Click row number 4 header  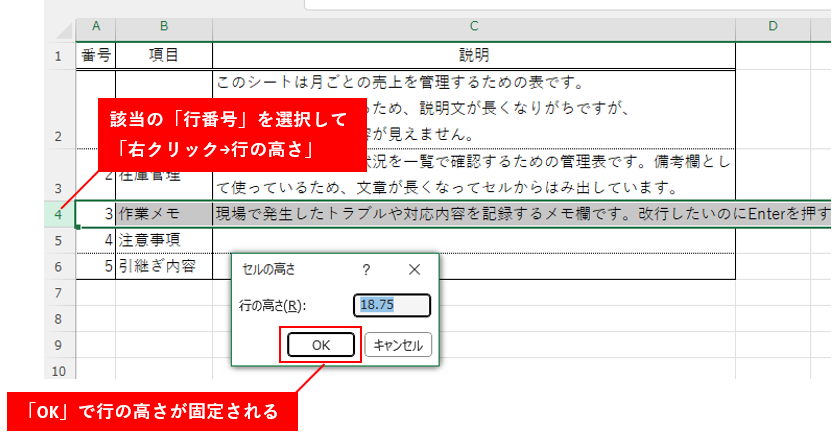[57, 214]
